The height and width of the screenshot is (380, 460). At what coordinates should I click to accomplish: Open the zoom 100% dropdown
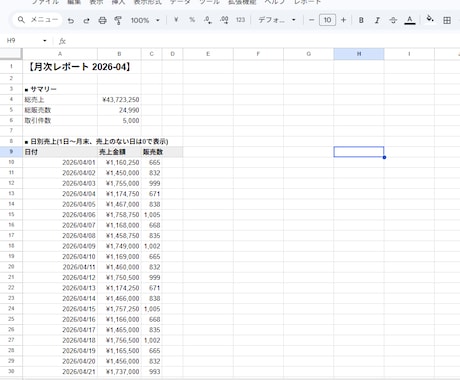pos(145,20)
